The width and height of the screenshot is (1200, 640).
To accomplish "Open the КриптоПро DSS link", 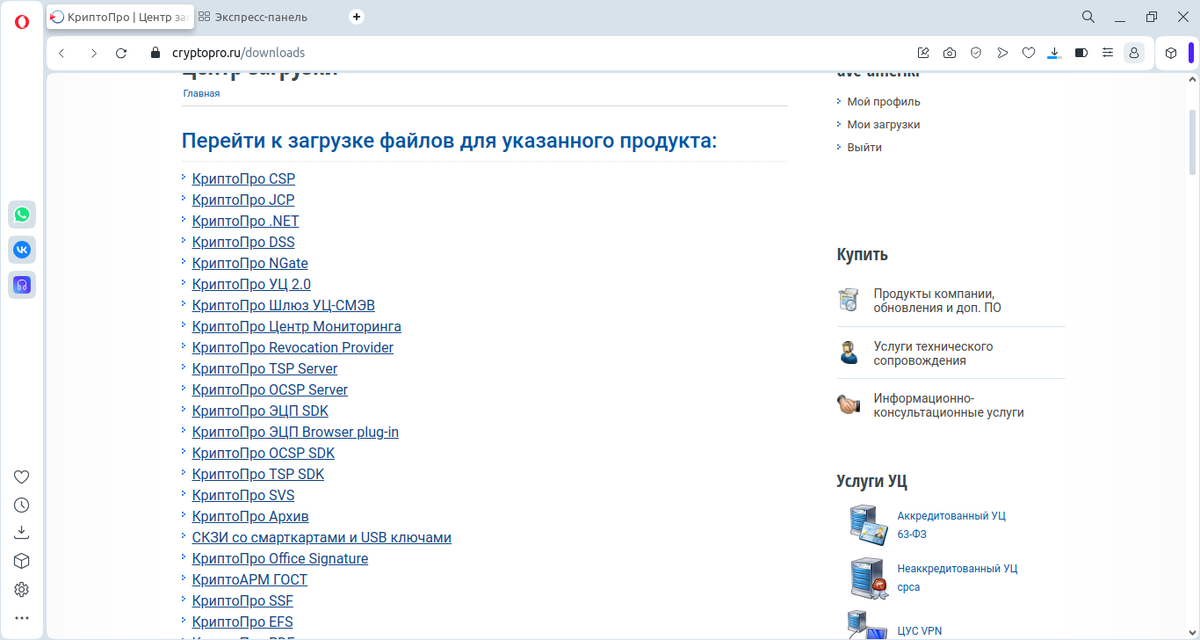I will click(x=243, y=242).
